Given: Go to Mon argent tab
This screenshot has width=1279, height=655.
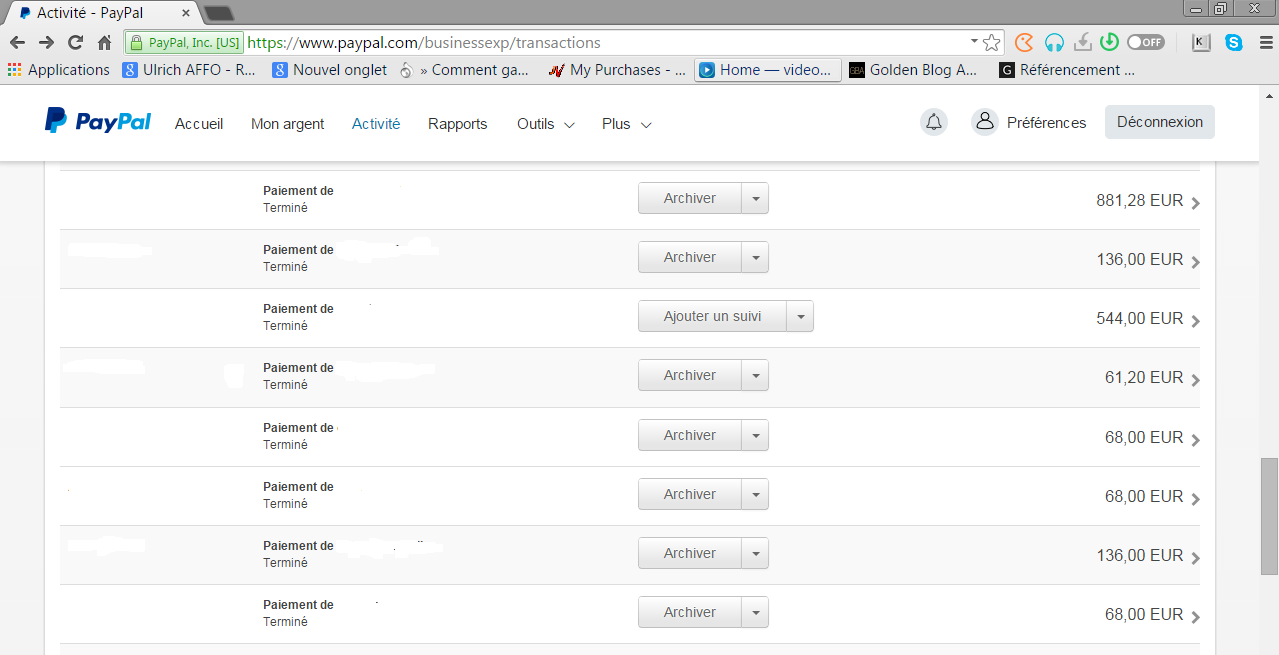Looking at the screenshot, I should [x=287, y=124].
